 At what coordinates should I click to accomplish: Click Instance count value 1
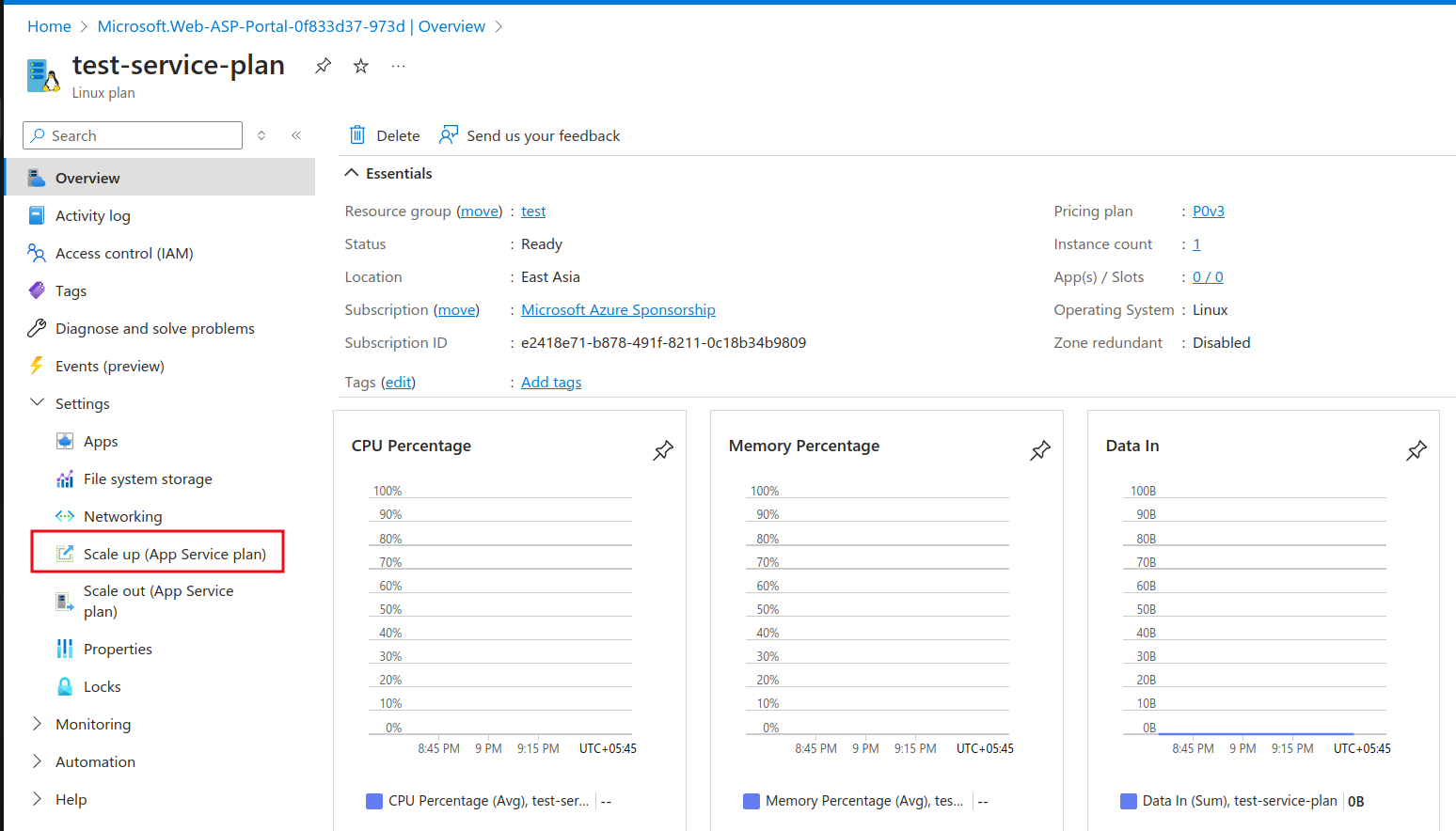(1196, 244)
